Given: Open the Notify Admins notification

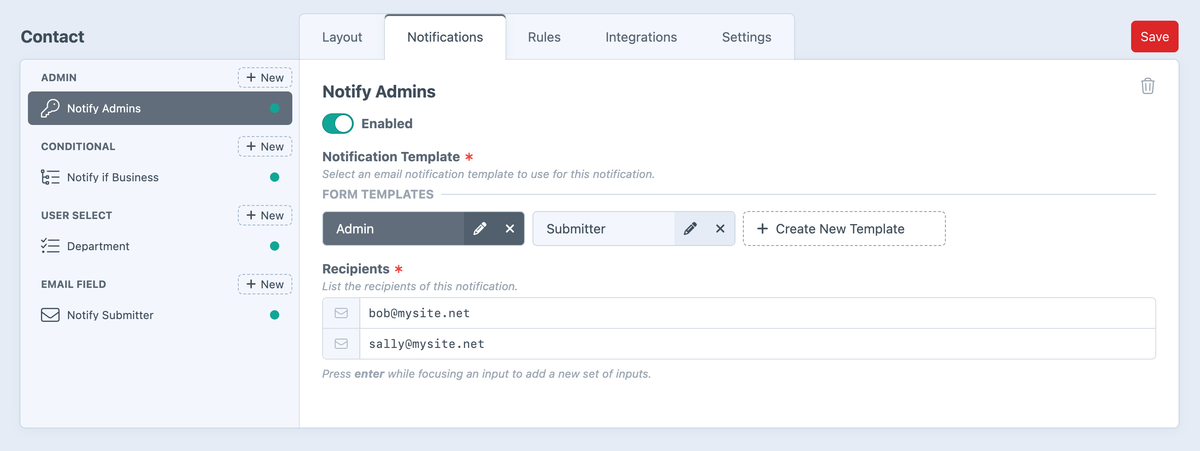Looking at the screenshot, I should [x=160, y=108].
